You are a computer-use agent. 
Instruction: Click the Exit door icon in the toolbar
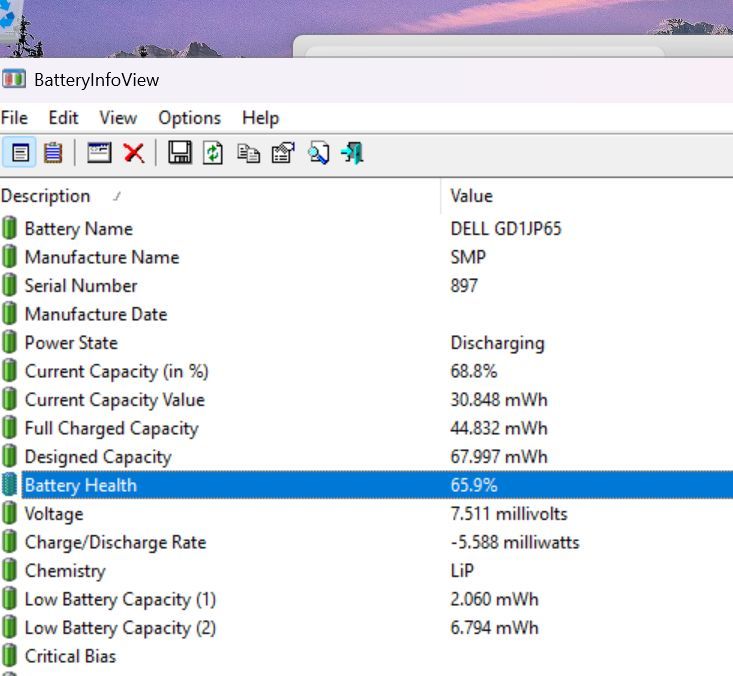tap(352, 153)
